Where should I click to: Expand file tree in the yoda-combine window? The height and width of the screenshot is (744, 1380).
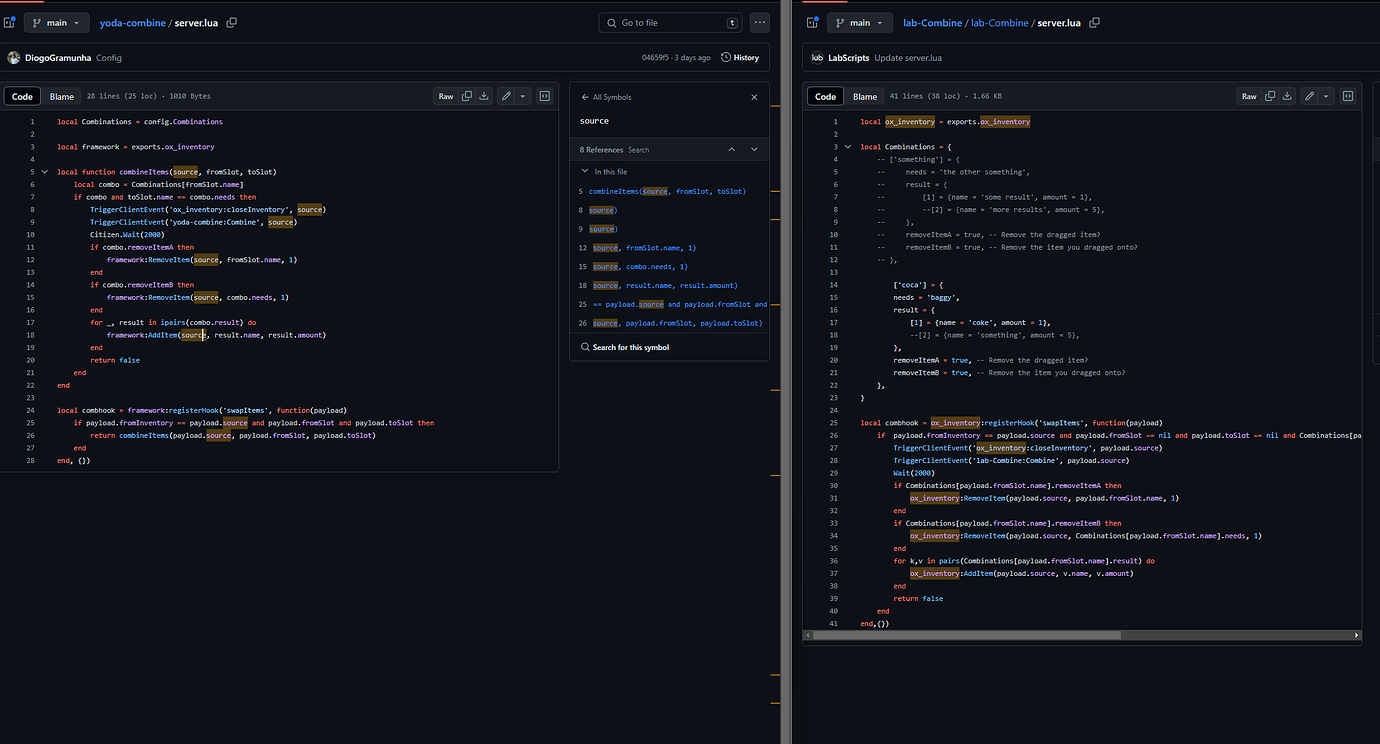pos(9,22)
